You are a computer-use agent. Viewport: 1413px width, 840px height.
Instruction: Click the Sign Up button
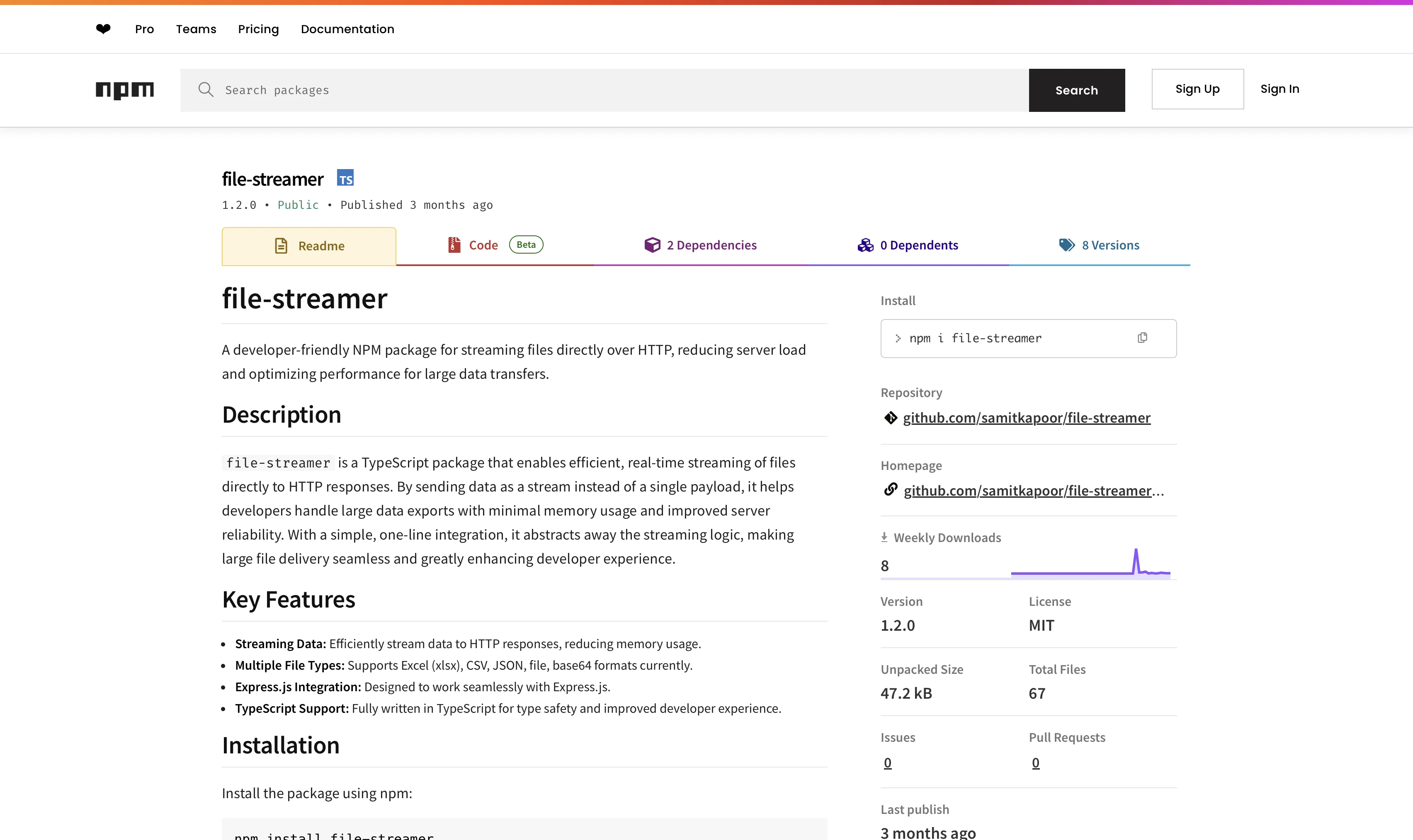[1197, 90]
